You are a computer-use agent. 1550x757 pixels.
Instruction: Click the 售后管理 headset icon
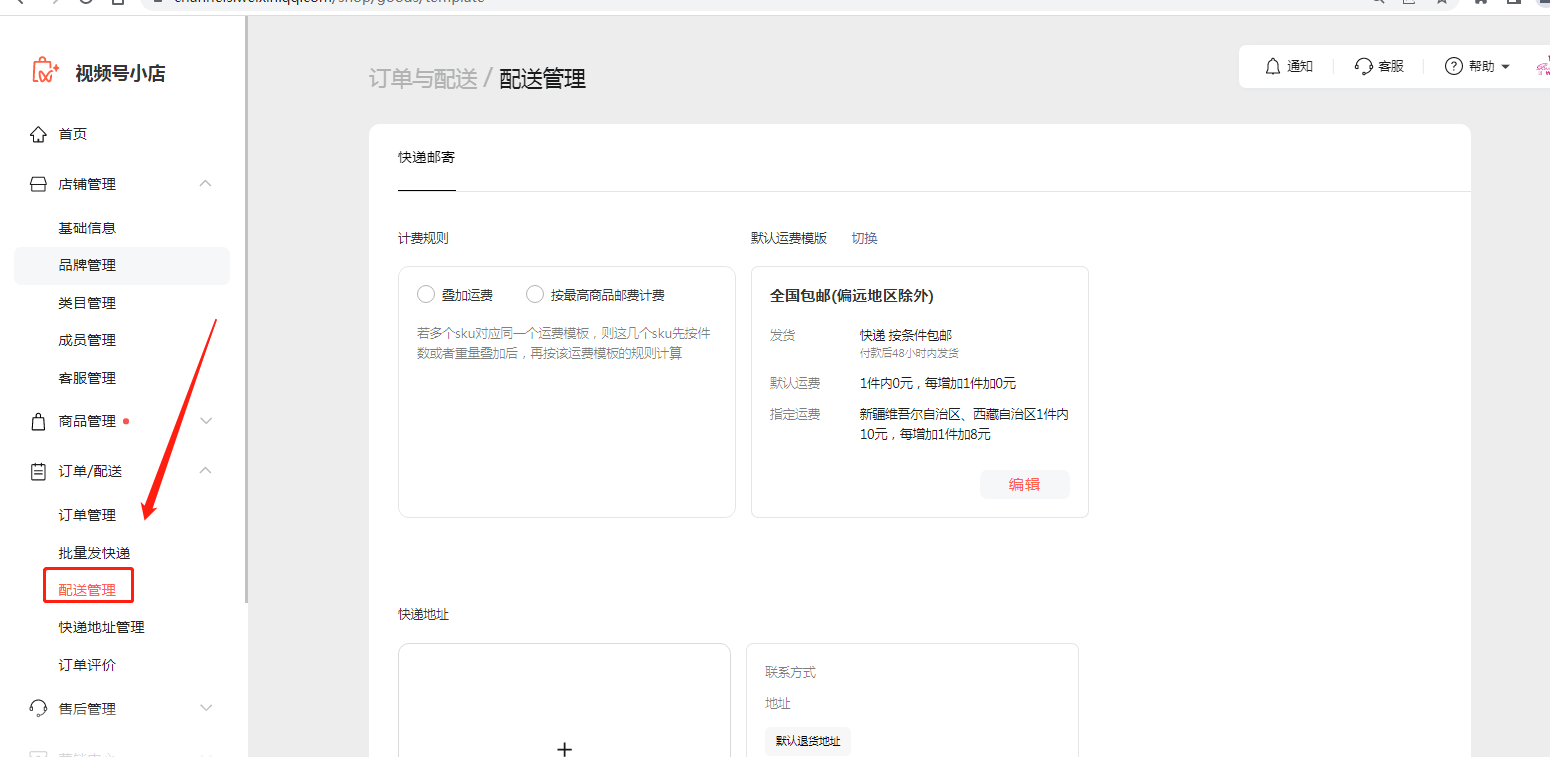pos(38,709)
